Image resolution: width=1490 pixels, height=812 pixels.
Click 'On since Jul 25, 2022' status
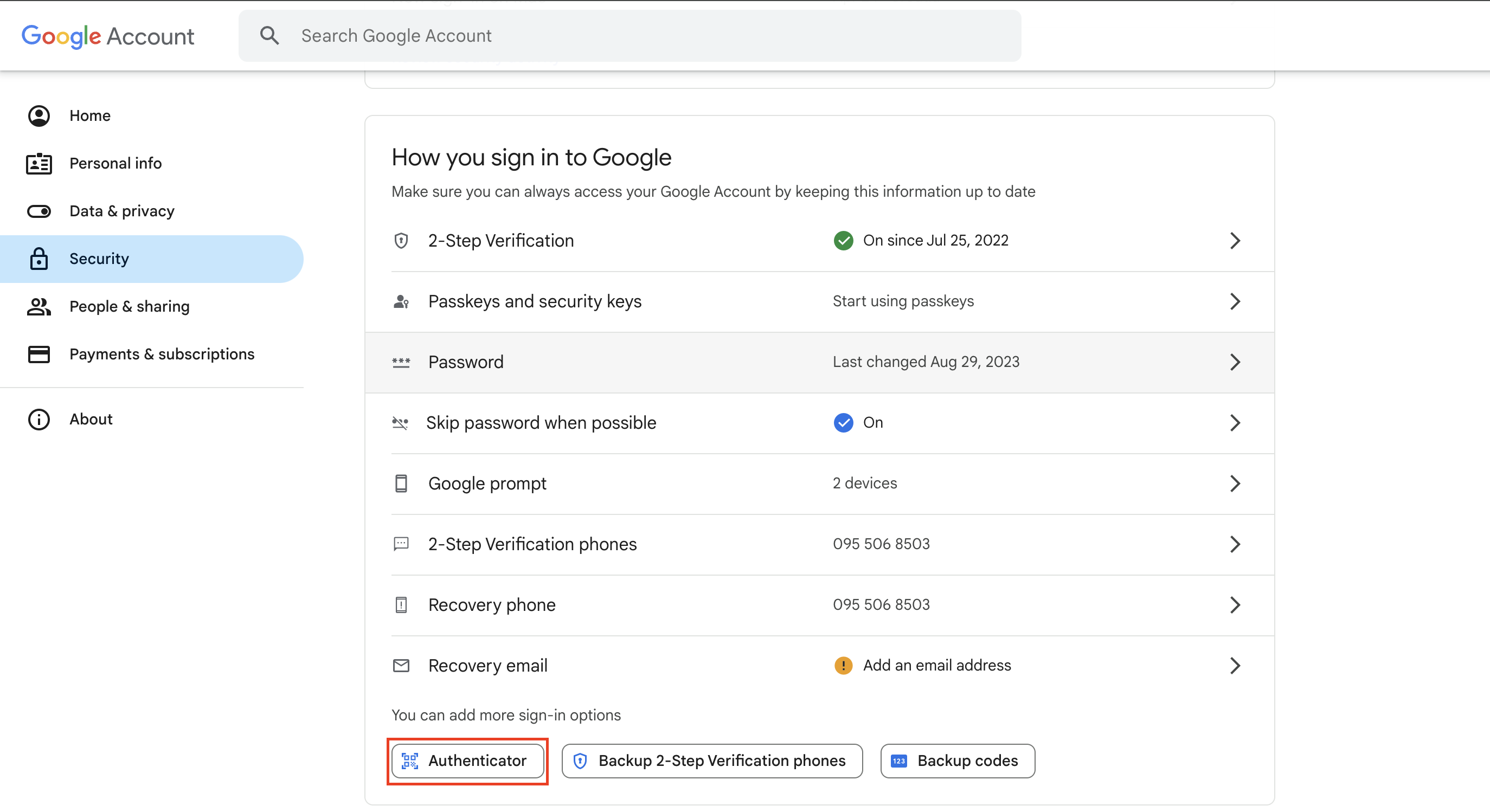[x=935, y=241]
